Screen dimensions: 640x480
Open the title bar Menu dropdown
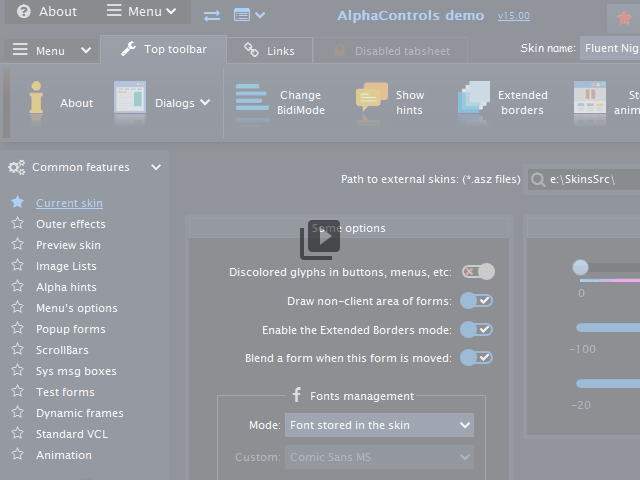pyautogui.click(x=142, y=11)
